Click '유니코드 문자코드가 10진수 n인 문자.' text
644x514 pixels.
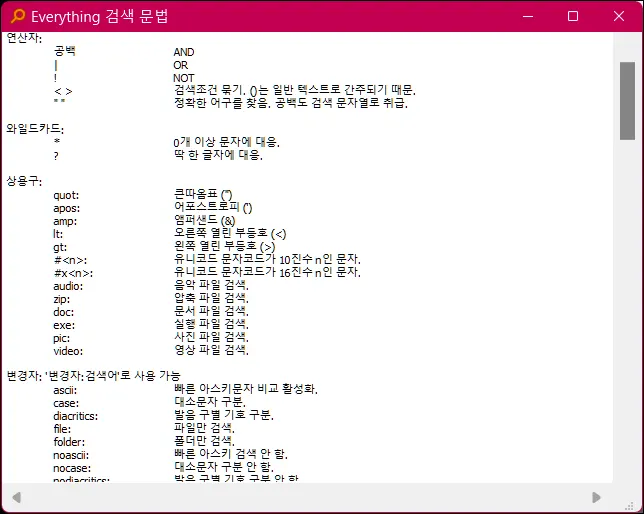tap(267, 259)
